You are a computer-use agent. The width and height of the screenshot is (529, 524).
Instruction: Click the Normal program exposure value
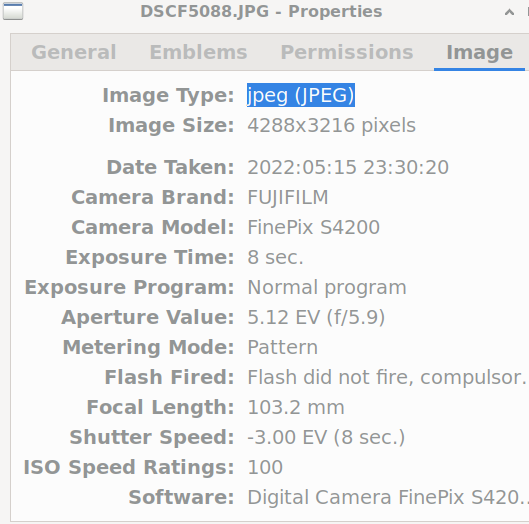[x=327, y=287]
